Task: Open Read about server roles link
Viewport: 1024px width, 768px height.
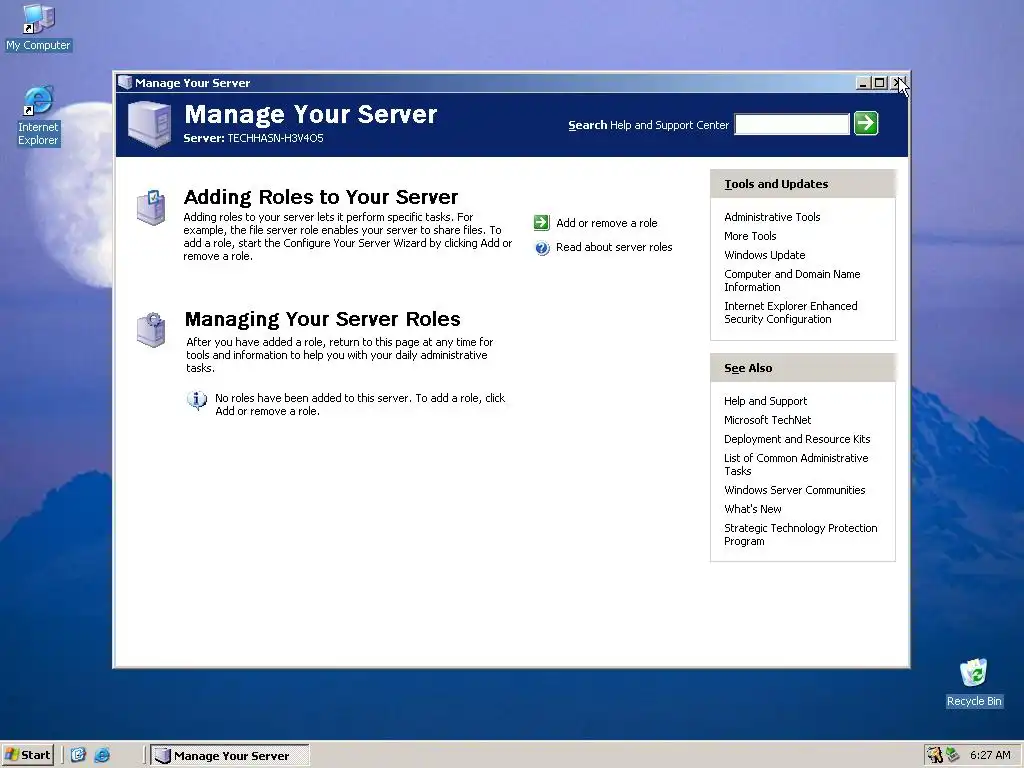Action: [614, 247]
